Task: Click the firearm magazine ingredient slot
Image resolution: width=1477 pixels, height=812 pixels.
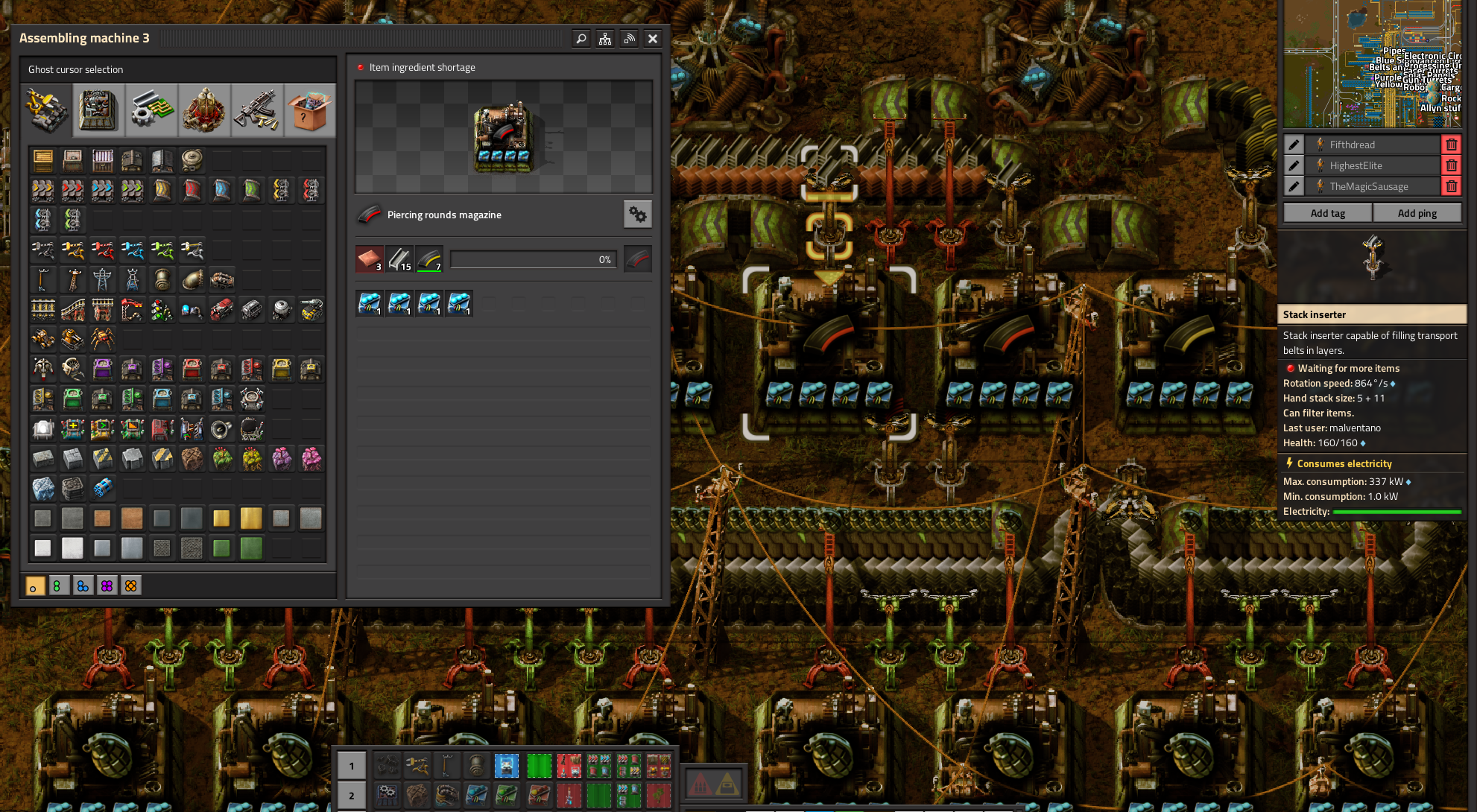Action: pyautogui.click(x=429, y=259)
